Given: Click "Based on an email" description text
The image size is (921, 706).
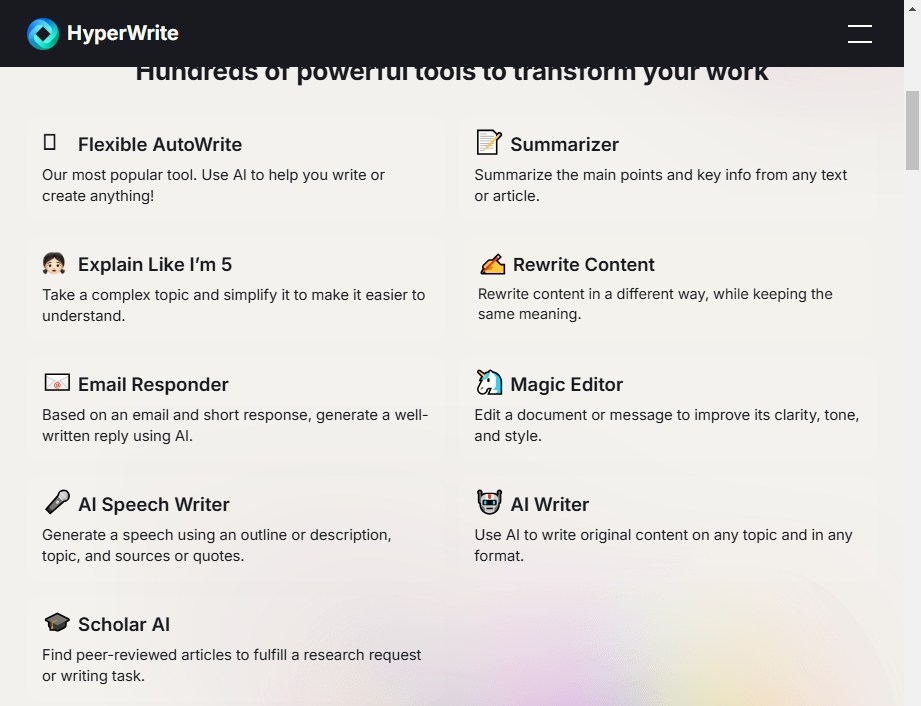Looking at the screenshot, I should pyautogui.click(x=235, y=425).
